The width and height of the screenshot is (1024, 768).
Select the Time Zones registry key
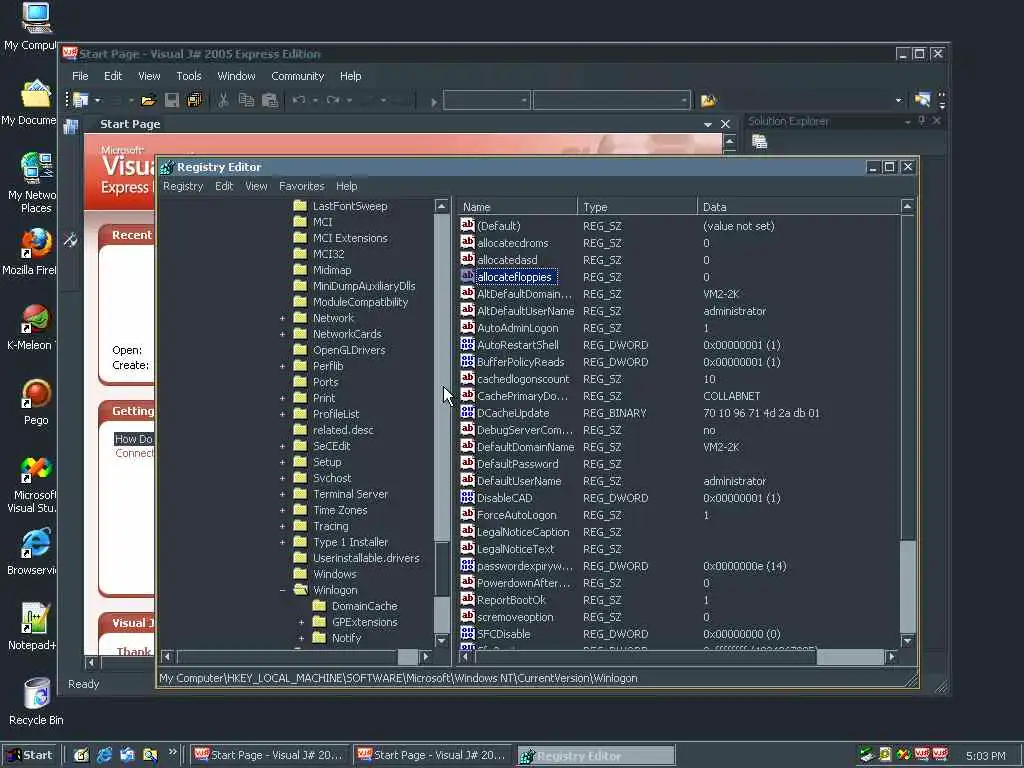click(x=340, y=510)
